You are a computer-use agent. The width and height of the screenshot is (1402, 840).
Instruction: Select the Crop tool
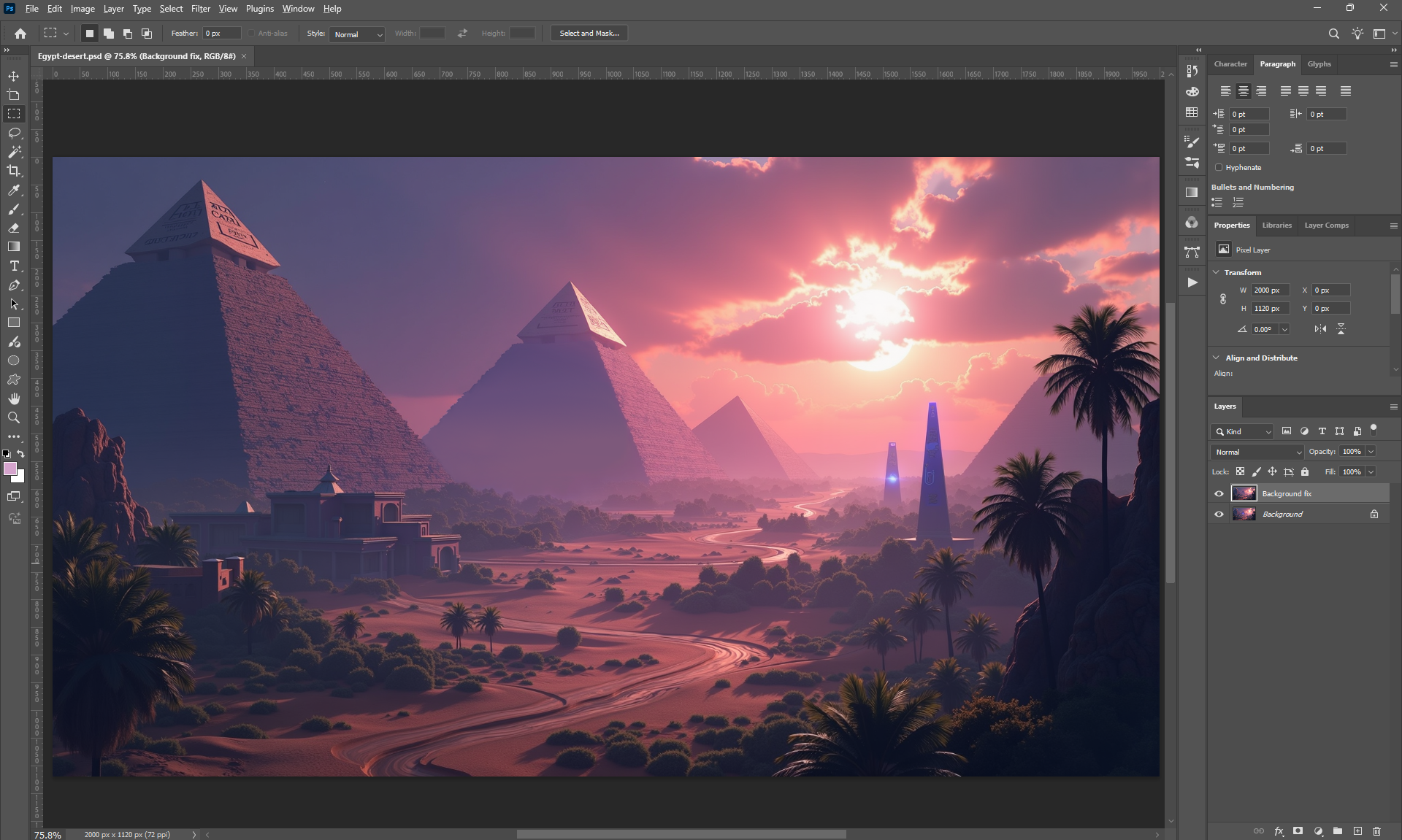tap(14, 171)
